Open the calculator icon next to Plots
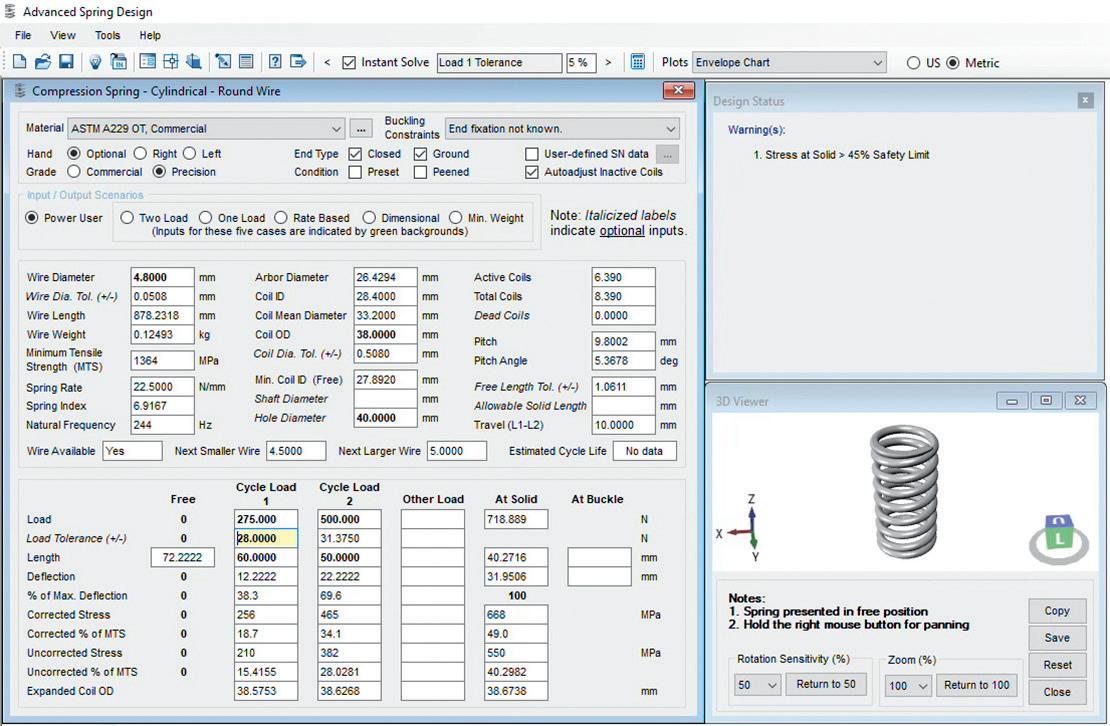The image size is (1110, 726). (637, 62)
